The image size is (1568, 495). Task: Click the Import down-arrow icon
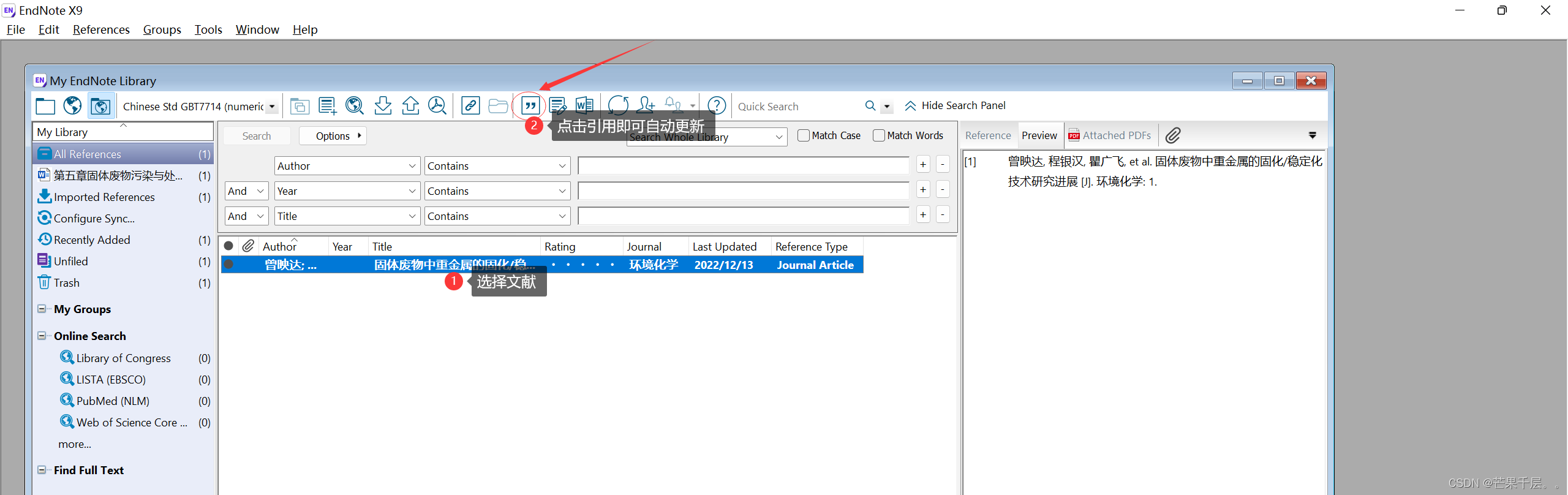(x=383, y=106)
